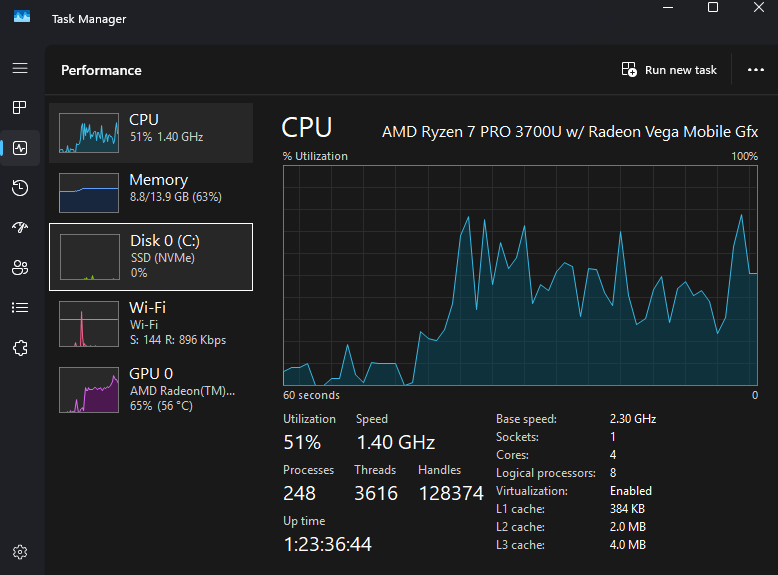Viewport: 778px width, 575px height.
Task: Click the threads count 3616
Action: pos(376,493)
